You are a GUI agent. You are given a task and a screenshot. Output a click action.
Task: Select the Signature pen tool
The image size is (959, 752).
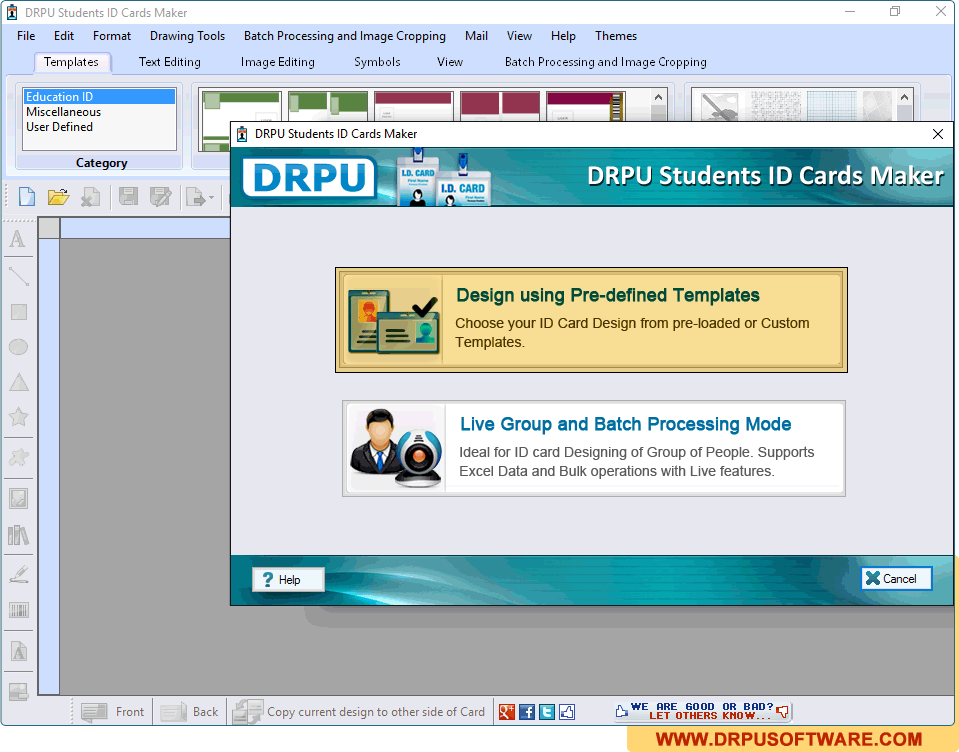19,575
